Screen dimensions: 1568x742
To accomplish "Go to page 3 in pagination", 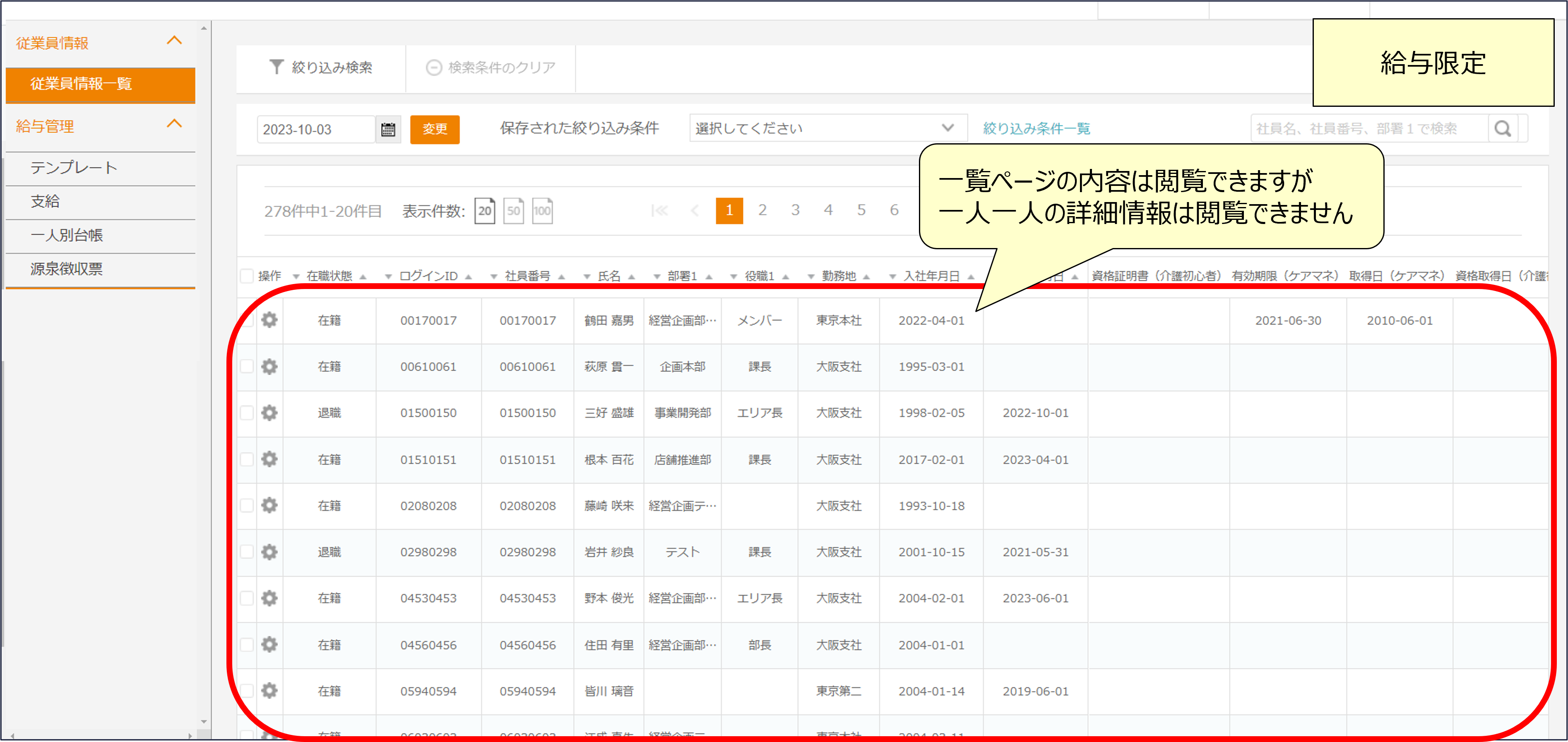I will click(x=795, y=211).
